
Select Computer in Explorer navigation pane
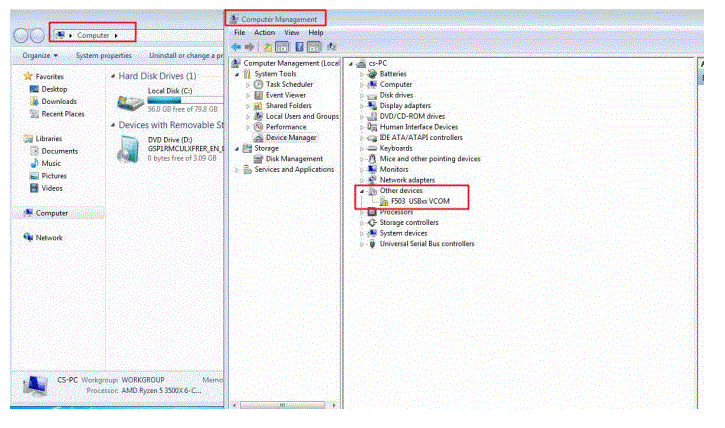[x=52, y=213]
